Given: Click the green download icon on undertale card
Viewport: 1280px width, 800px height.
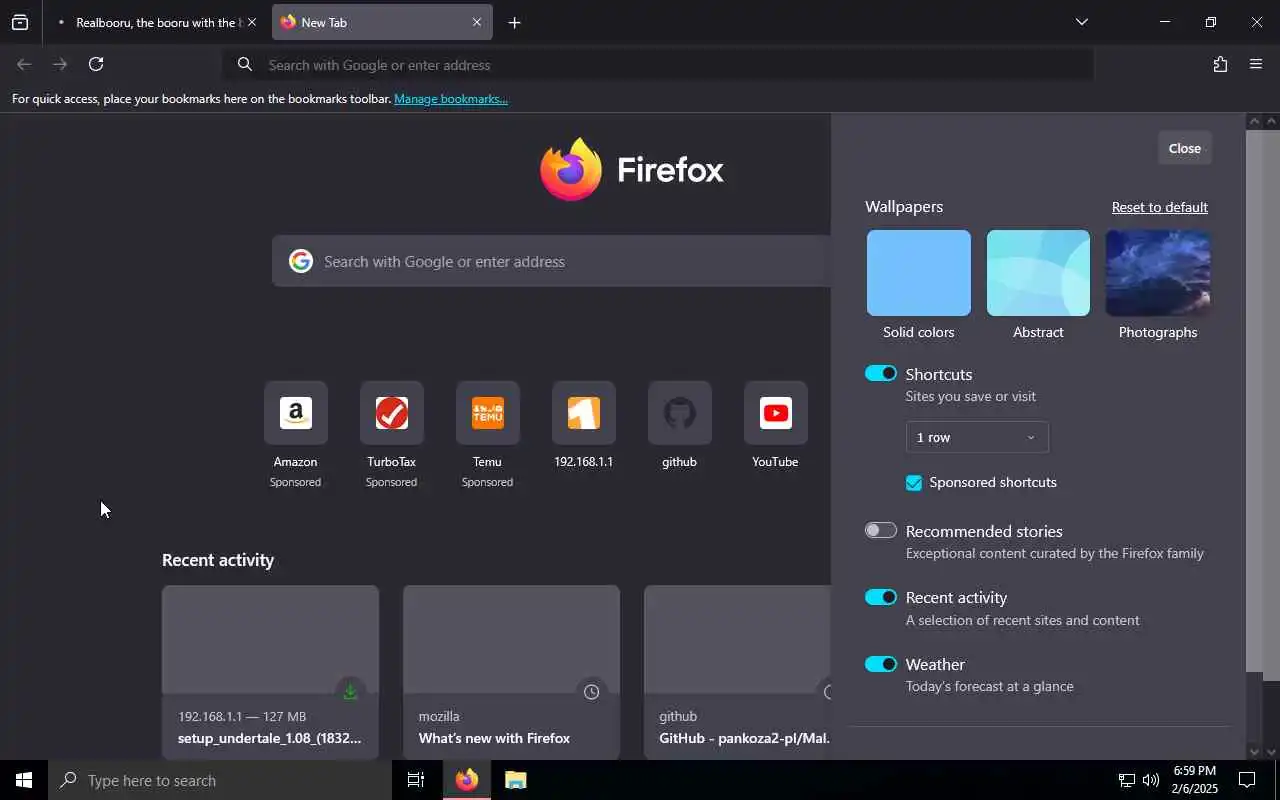Looking at the screenshot, I should tap(350, 692).
